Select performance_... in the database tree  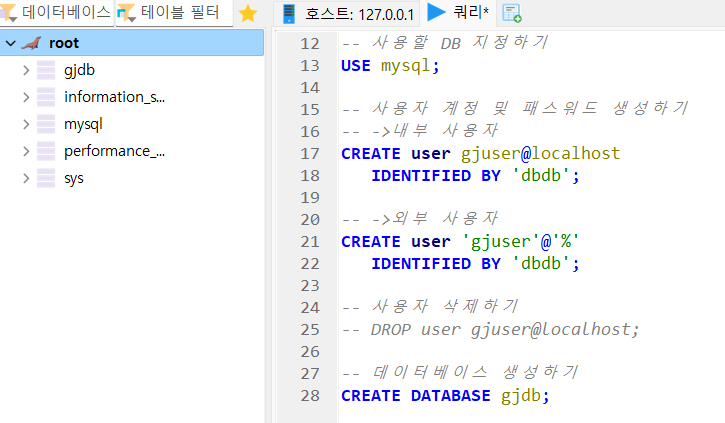click(114, 151)
